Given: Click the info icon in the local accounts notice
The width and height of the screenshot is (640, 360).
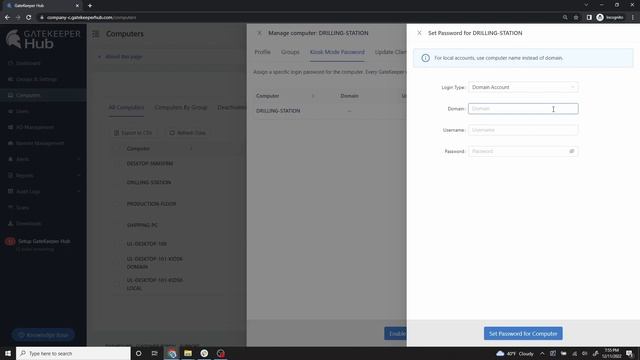Looking at the screenshot, I should (425, 58).
